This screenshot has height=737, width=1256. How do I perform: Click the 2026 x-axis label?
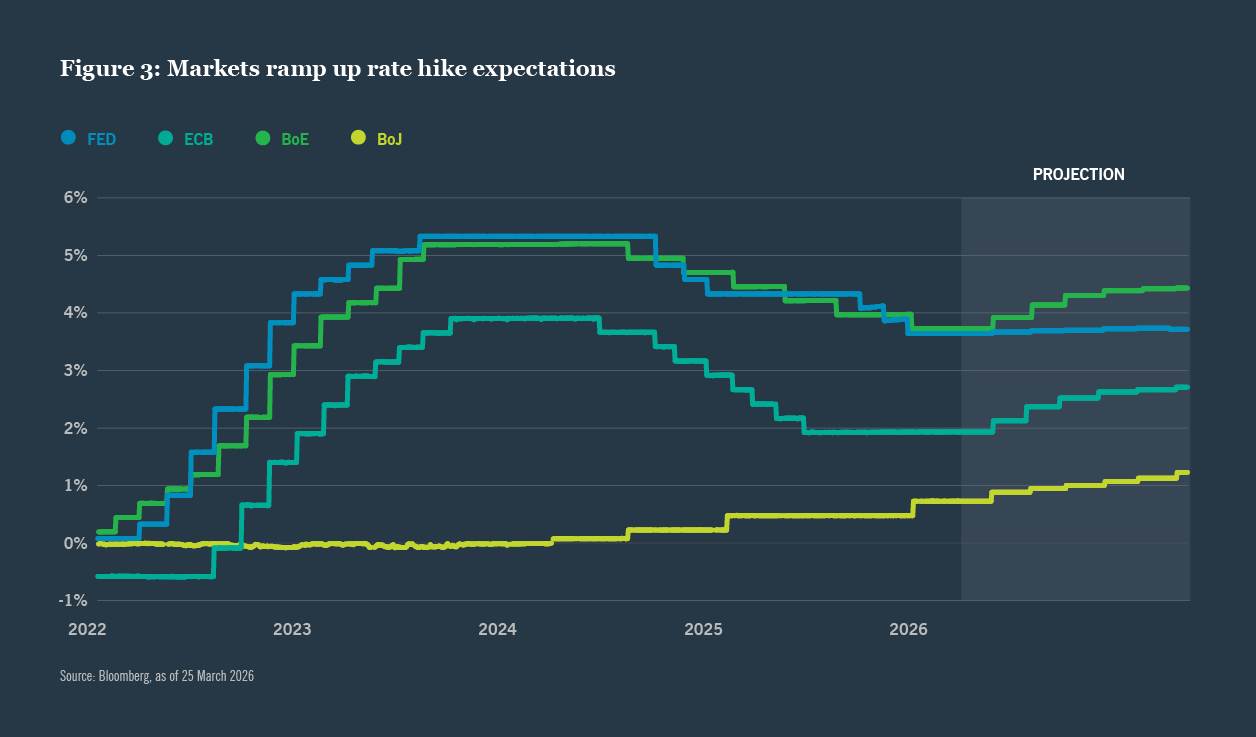[908, 630]
